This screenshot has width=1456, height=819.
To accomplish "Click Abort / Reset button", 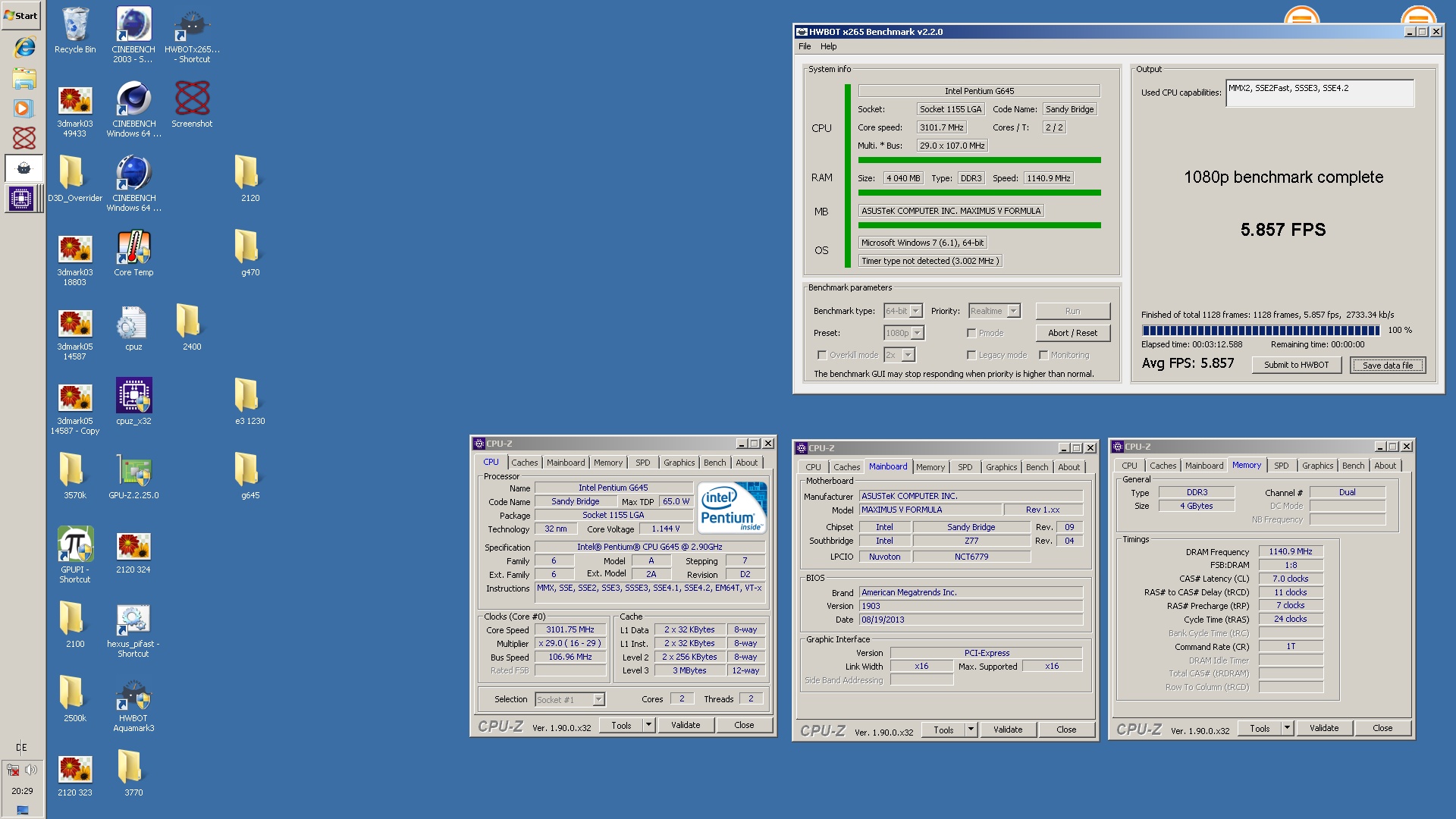I will 1072,333.
